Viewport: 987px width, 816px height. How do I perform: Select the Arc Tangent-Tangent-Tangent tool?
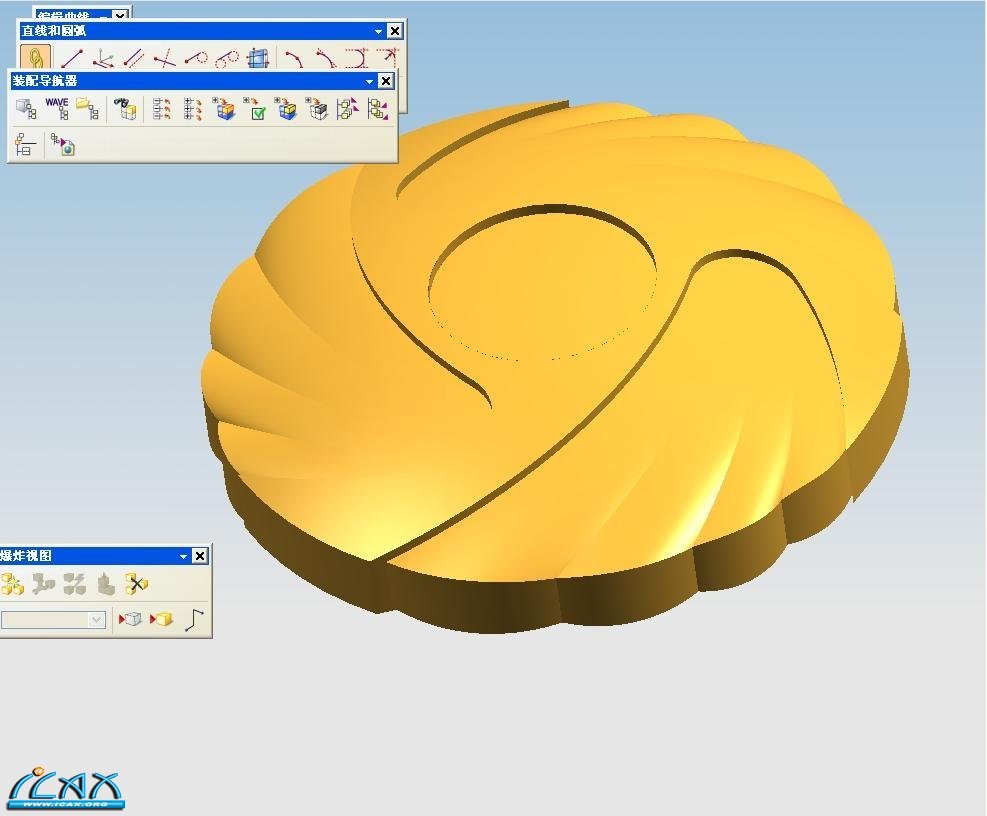pos(357,59)
